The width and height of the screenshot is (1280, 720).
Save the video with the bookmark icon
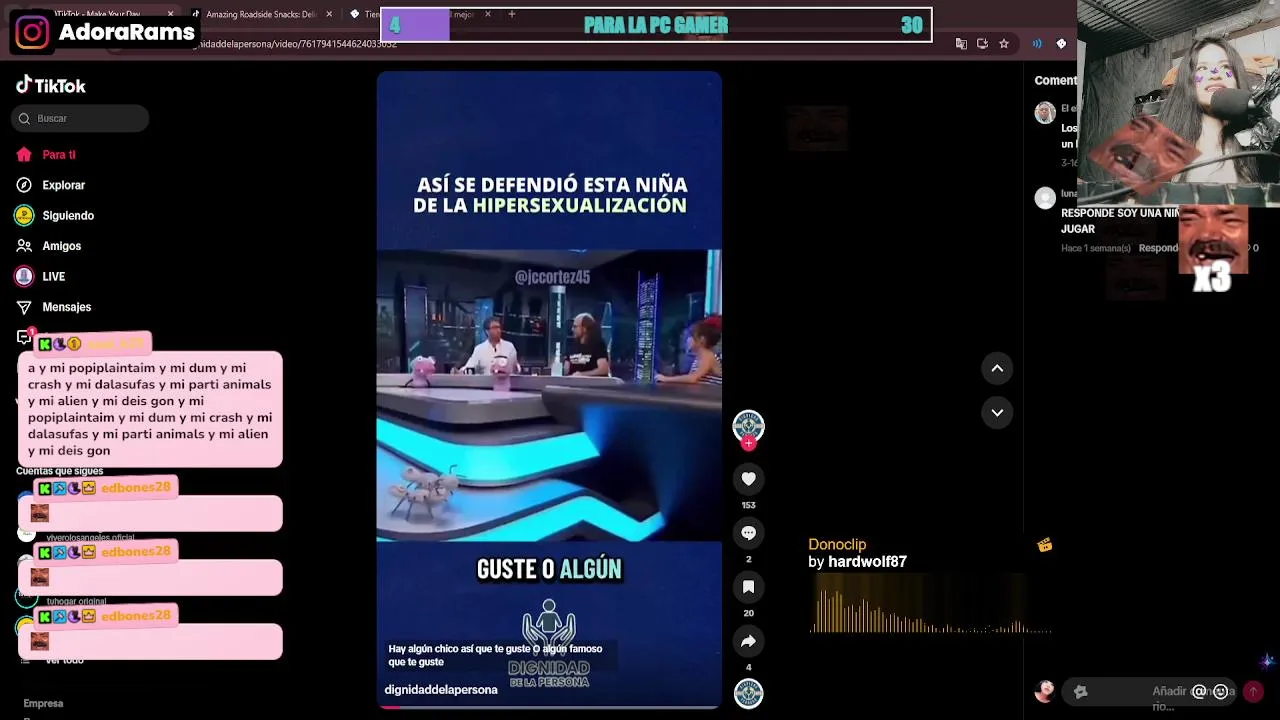click(x=748, y=587)
